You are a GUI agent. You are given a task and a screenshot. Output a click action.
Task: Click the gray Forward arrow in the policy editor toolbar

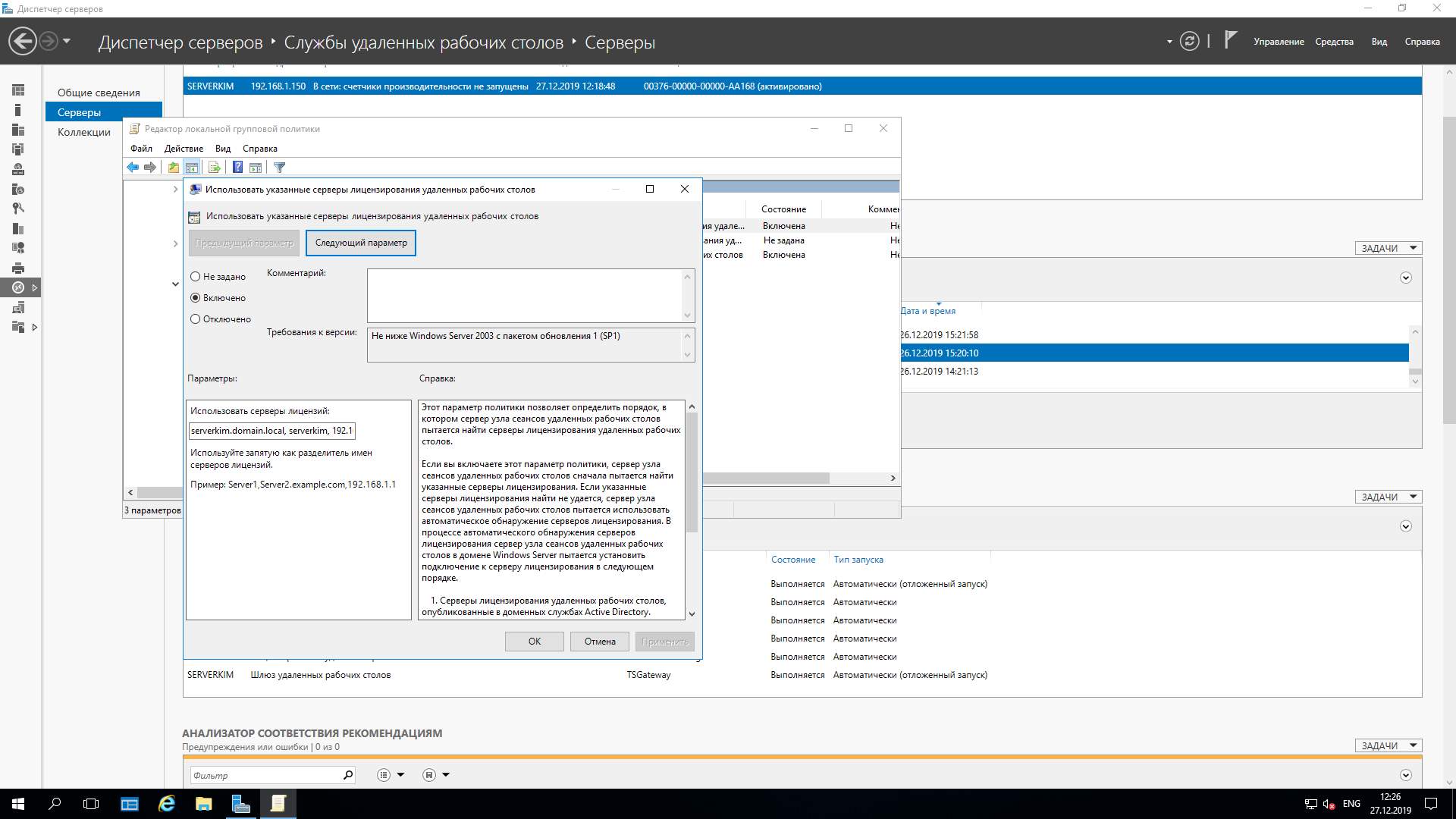click(x=150, y=168)
